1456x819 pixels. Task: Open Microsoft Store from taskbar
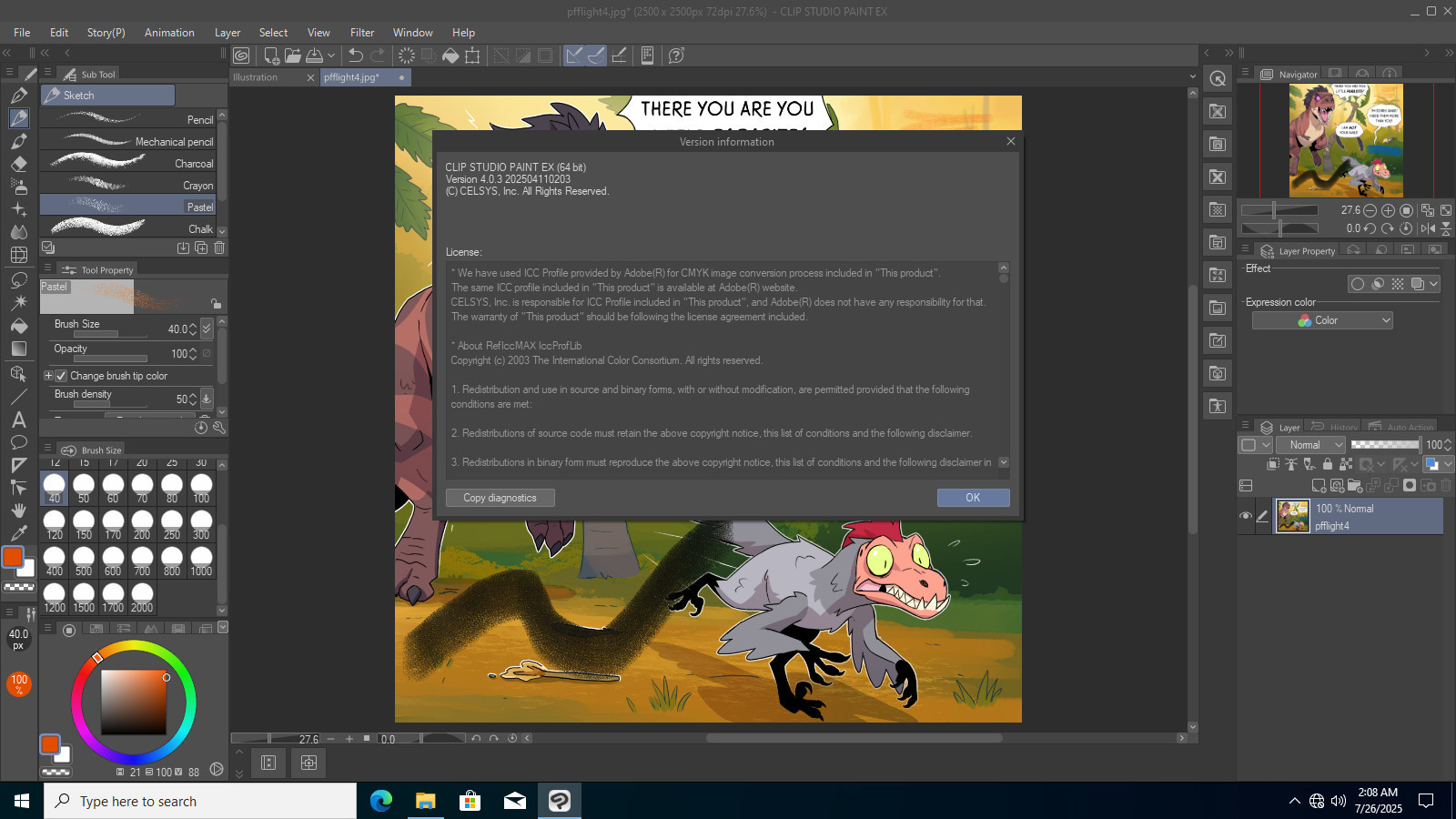pos(470,801)
